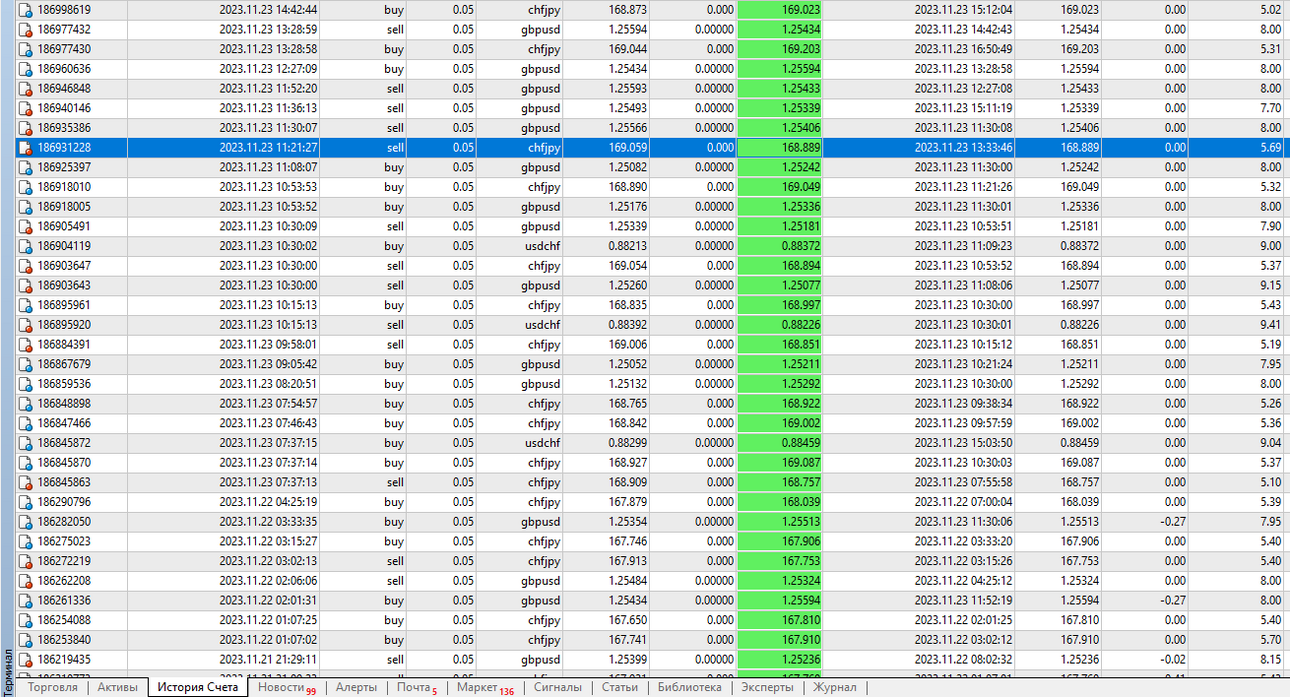Viewport: 1290px width, 697px height.
Task: Click the order icon for ticket 186935386
Action: (25, 128)
